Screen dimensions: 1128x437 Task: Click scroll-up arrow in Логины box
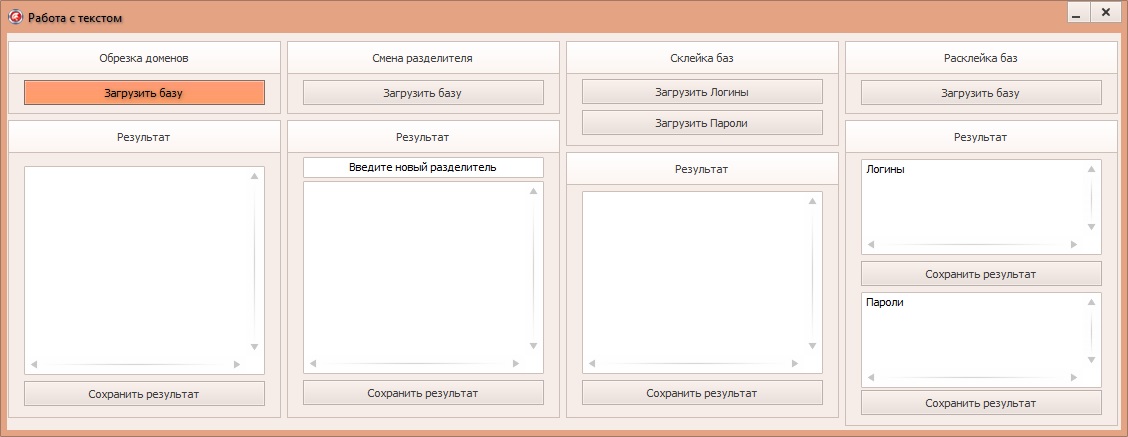[1091, 169]
